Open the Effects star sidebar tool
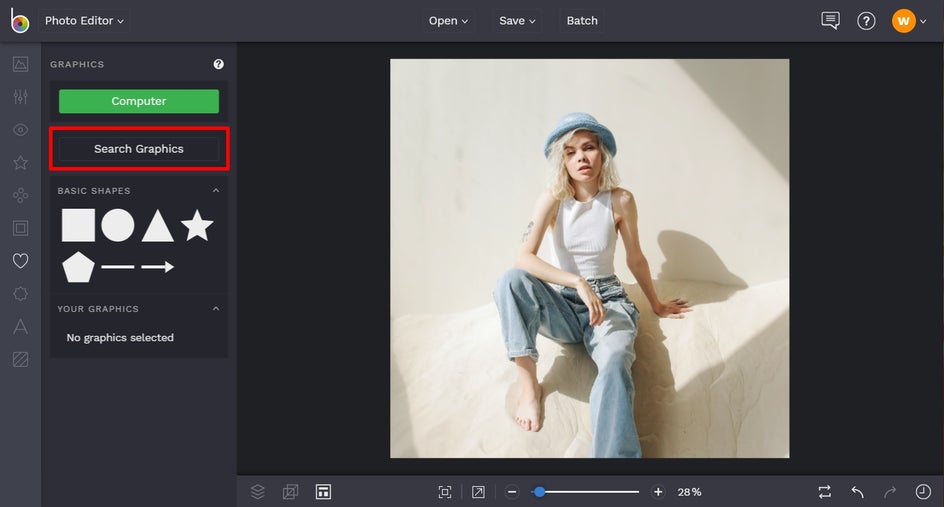This screenshot has width=944, height=507. coord(20,163)
